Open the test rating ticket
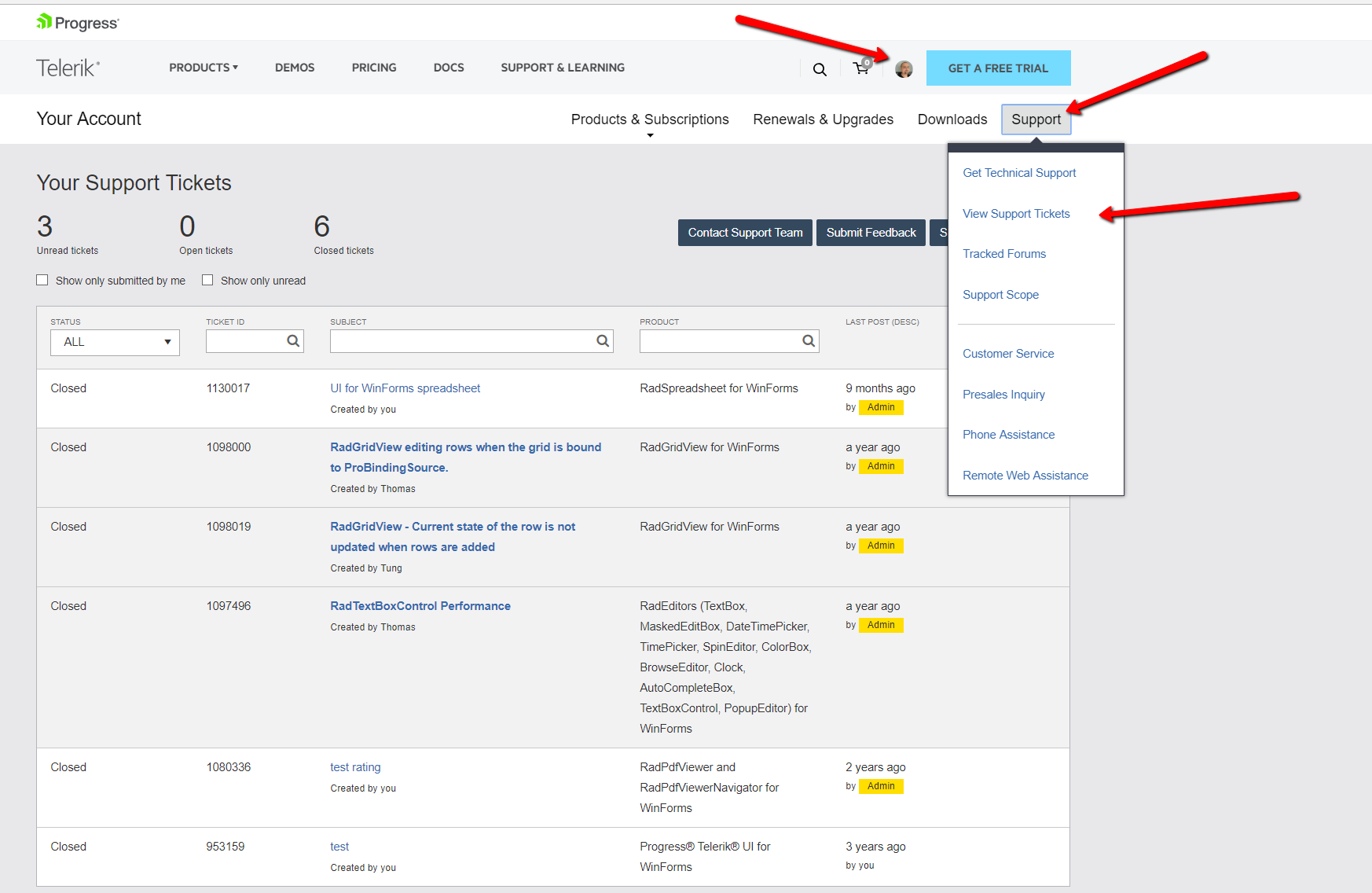Image resolution: width=1372 pixels, height=893 pixels. pyautogui.click(x=355, y=767)
